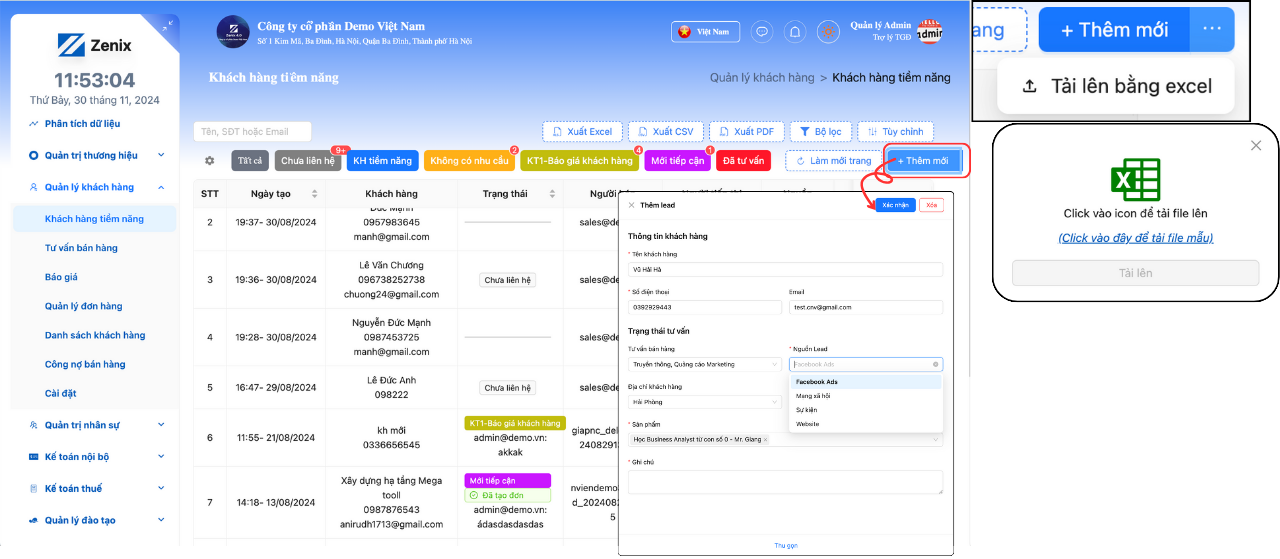Choose Tải lên bằng excel menu option
The image size is (1280, 559).
coord(1116,87)
